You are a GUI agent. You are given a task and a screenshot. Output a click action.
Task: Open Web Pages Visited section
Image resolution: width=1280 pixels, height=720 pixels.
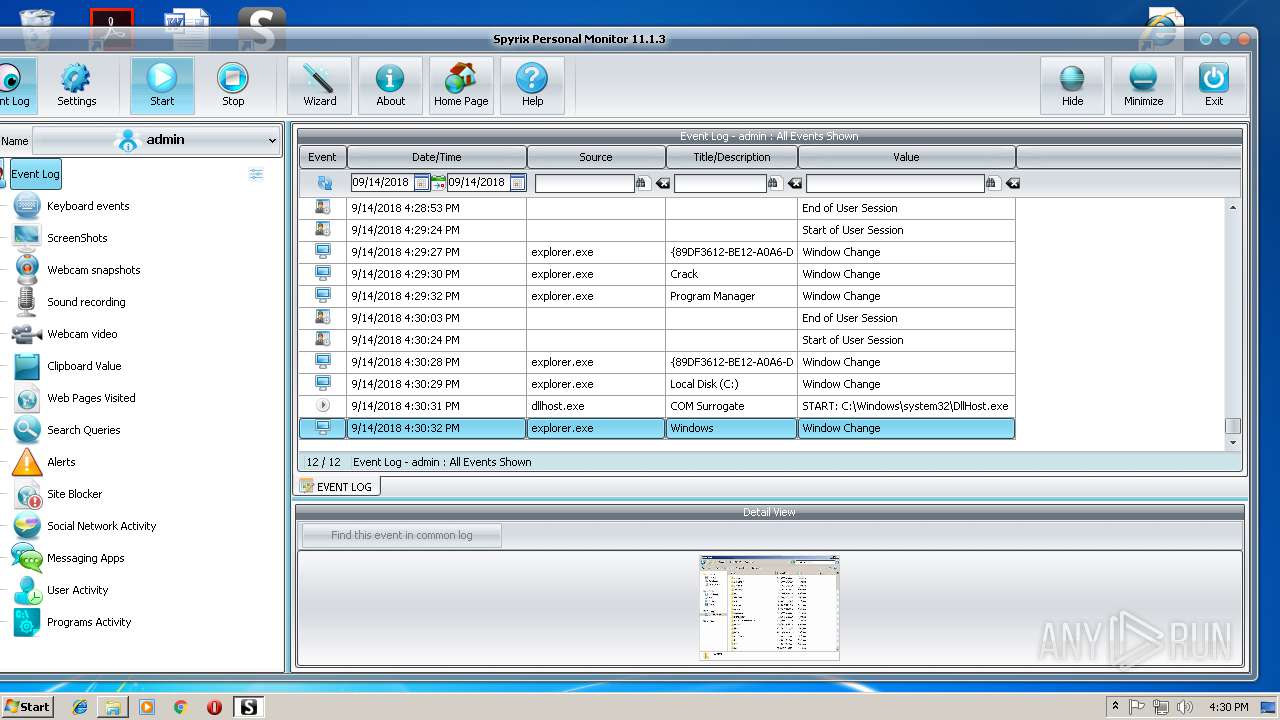(91, 398)
